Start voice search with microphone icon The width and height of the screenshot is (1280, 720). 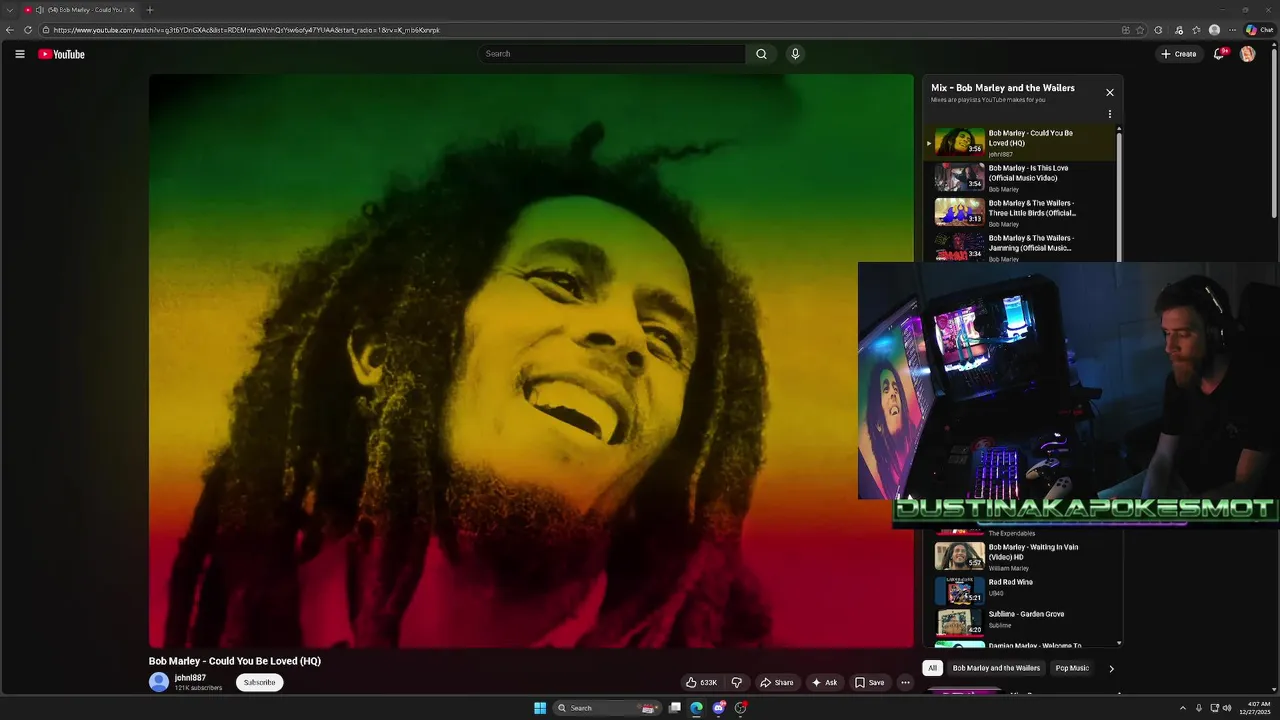[795, 54]
